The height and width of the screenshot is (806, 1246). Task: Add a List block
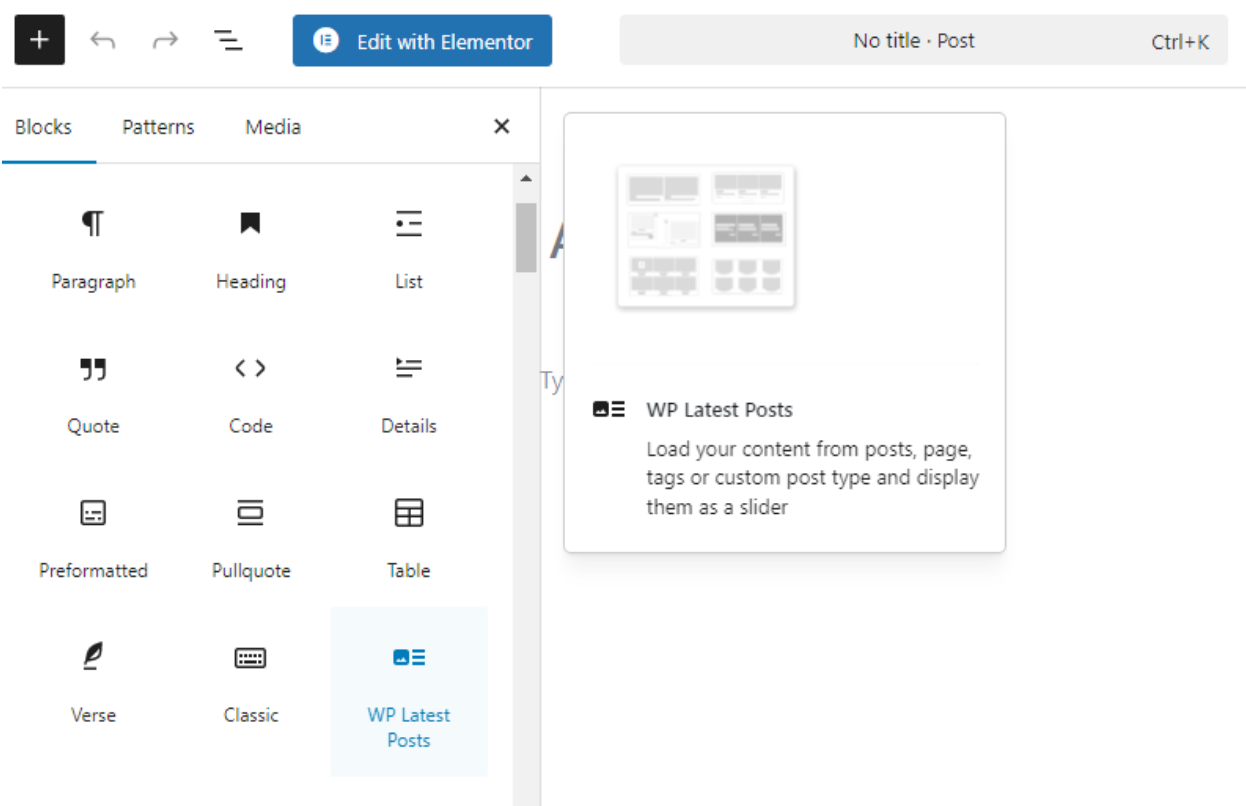click(x=409, y=249)
